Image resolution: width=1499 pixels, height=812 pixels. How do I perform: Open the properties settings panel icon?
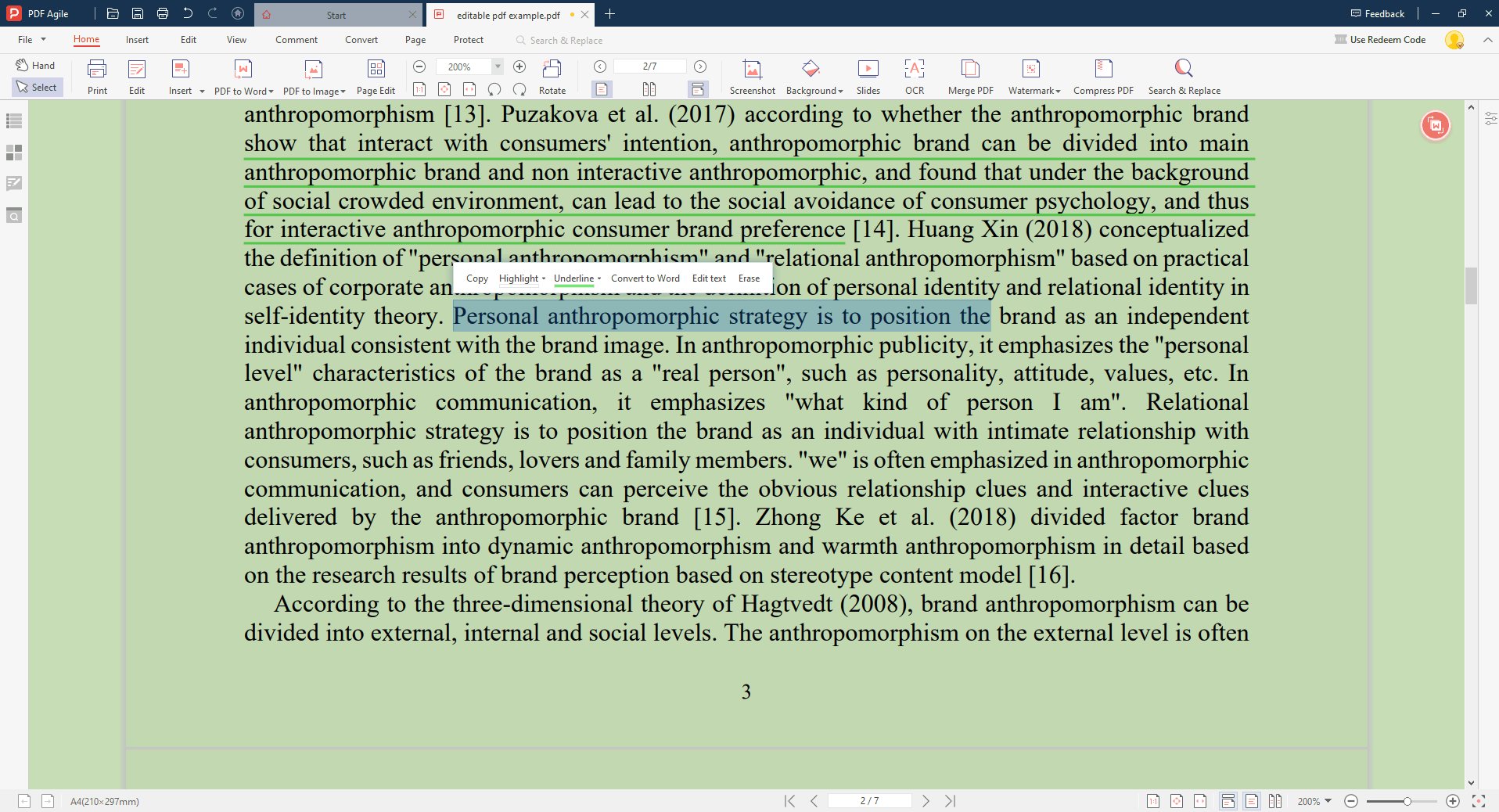[x=1490, y=119]
